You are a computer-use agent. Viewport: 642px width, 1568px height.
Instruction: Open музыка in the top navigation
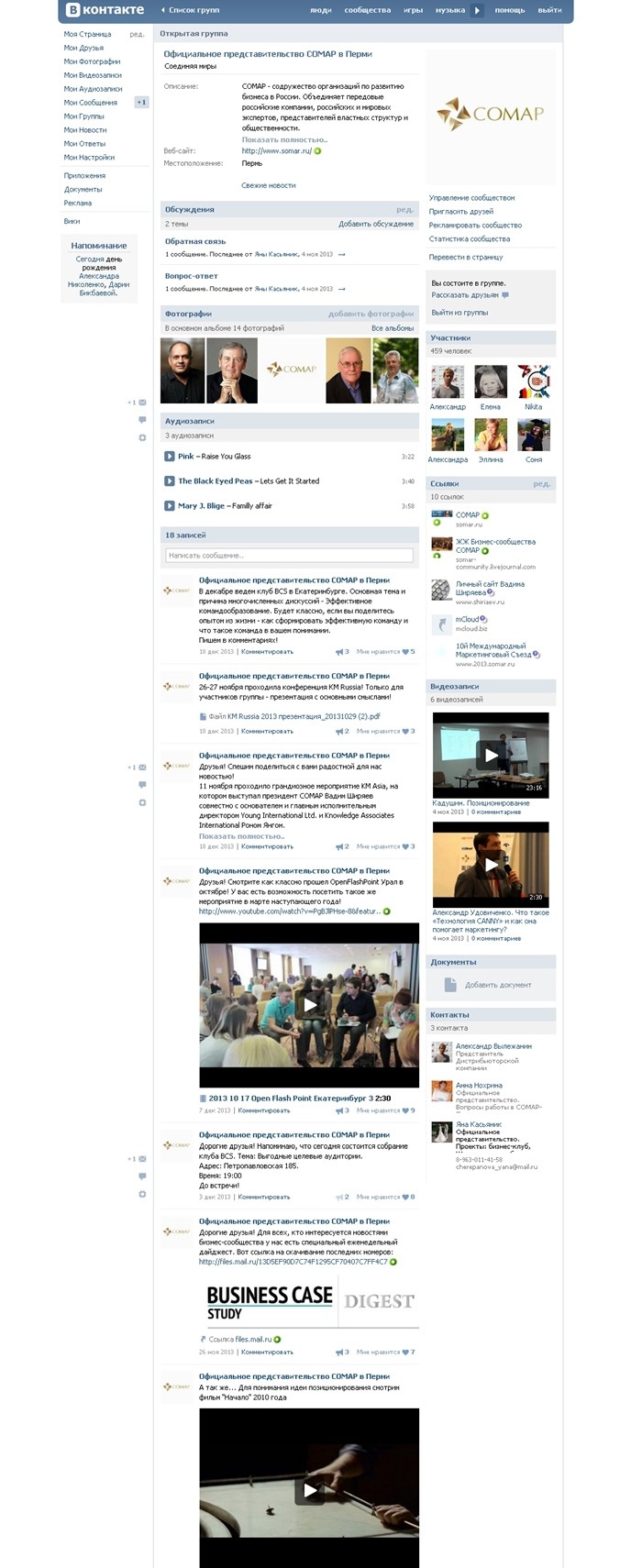pos(450,10)
